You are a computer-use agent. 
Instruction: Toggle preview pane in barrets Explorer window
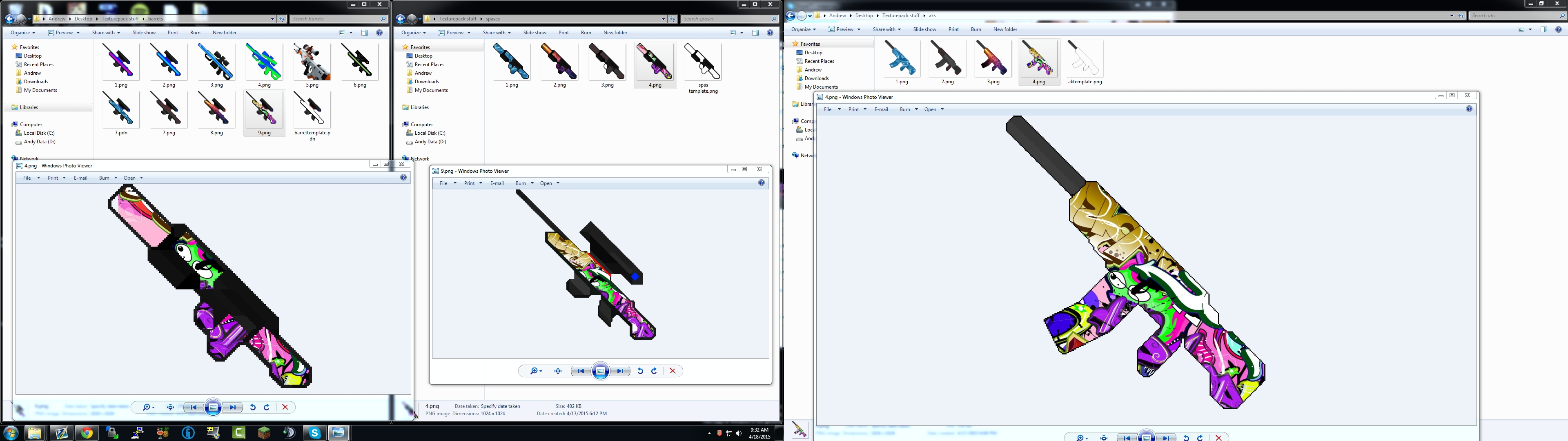[x=365, y=33]
